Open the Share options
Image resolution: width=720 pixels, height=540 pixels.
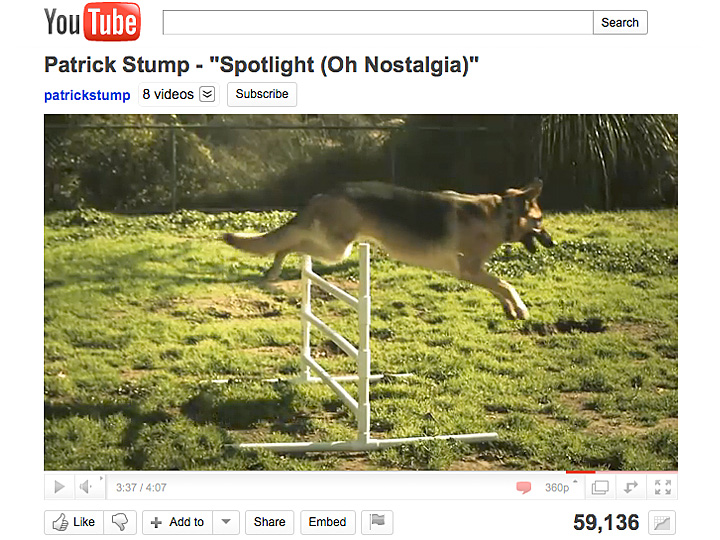[x=270, y=522]
